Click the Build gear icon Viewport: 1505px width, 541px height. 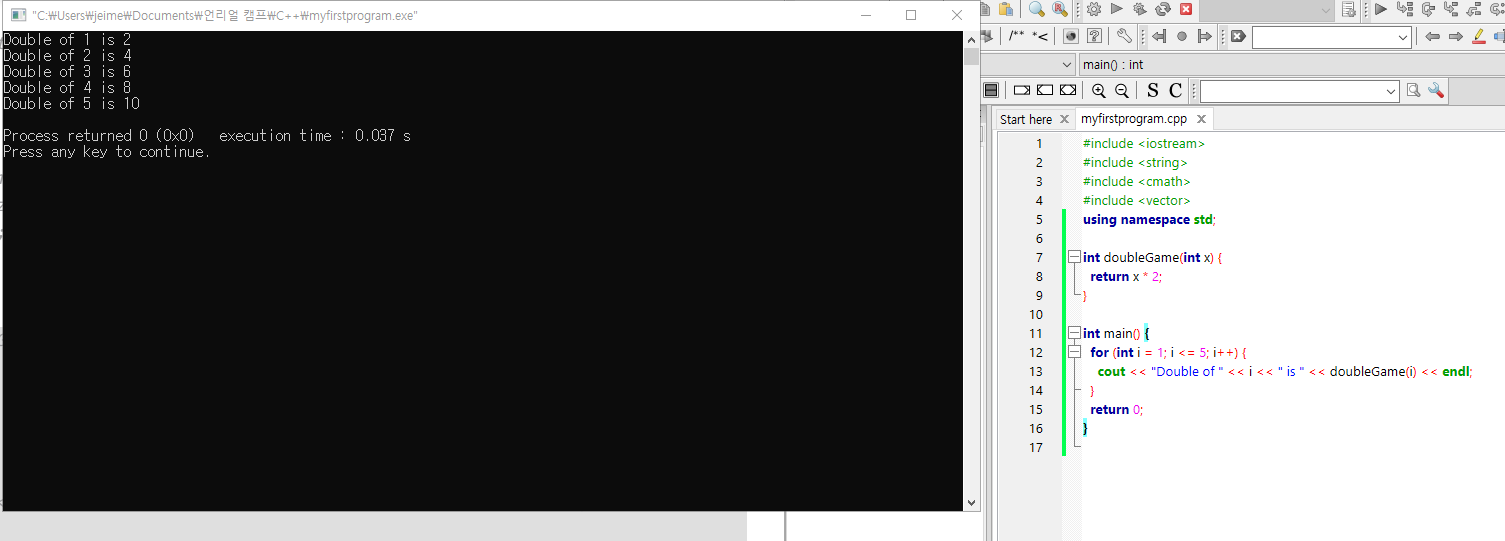click(x=1094, y=9)
